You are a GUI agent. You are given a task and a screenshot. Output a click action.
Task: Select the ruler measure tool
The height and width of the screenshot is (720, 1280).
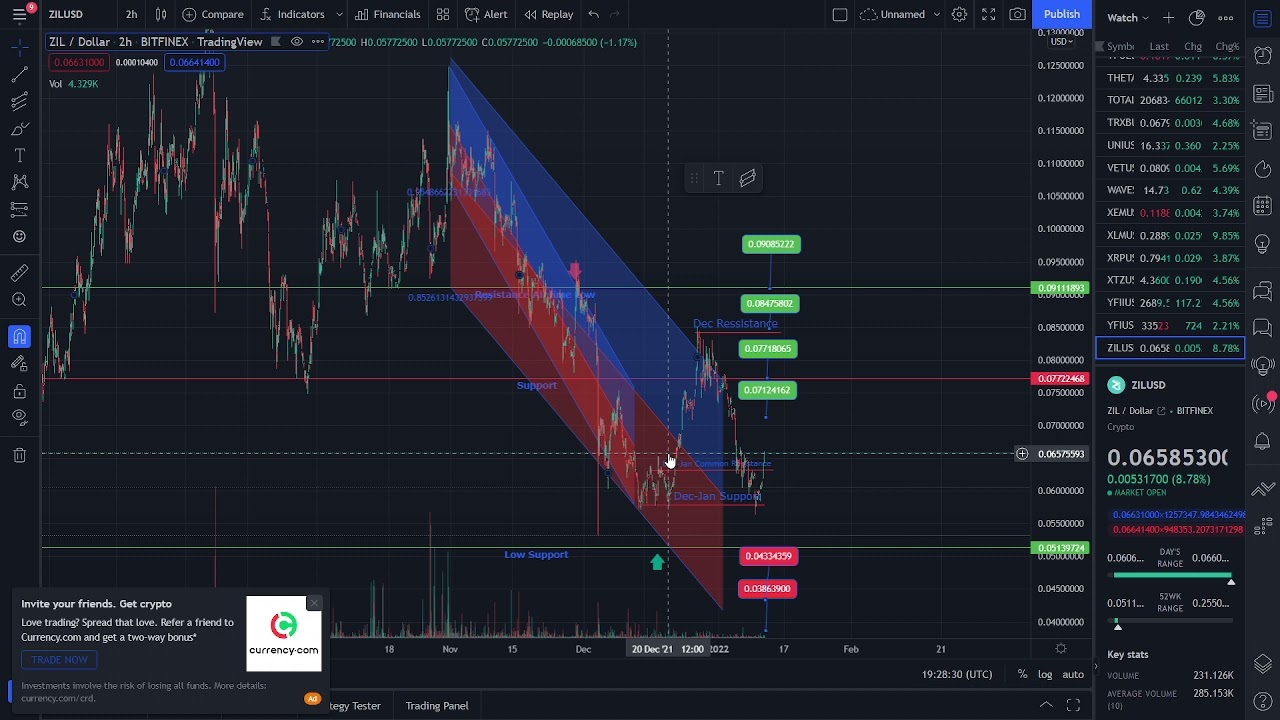[x=19, y=273]
